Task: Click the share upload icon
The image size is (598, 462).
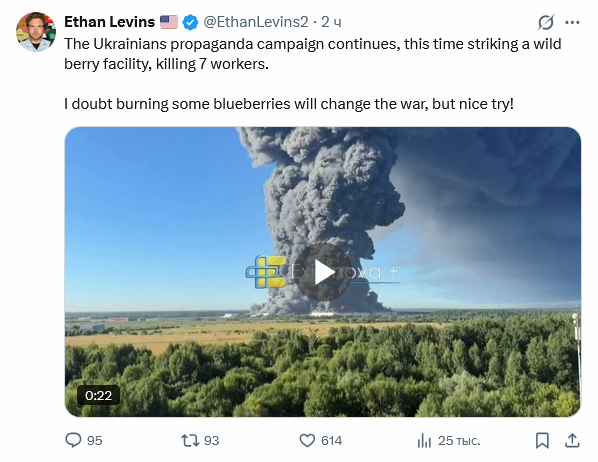Action: pyautogui.click(x=572, y=440)
